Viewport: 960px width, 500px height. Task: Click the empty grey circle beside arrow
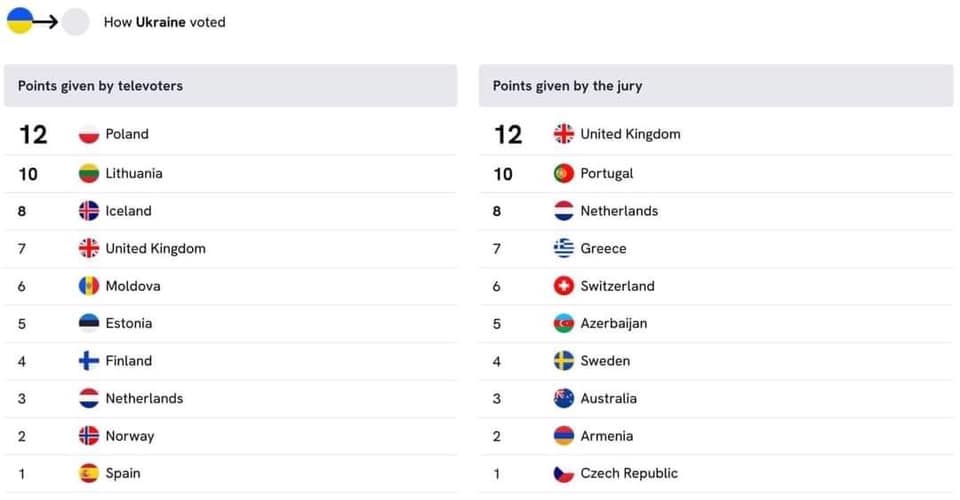click(76, 22)
